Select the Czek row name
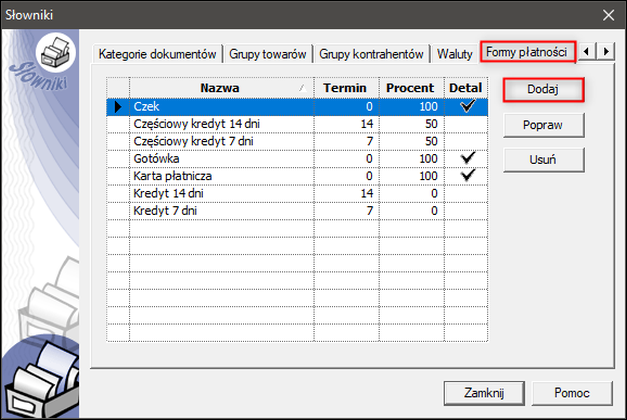The image size is (627, 420). [146, 107]
